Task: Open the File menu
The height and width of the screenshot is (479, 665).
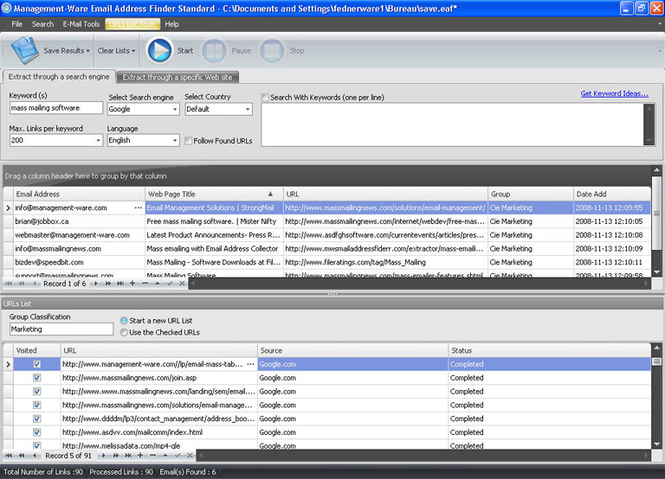Action: point(17,24)
